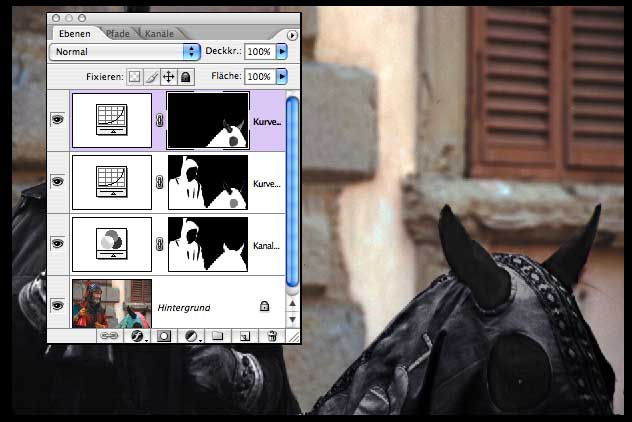Hide the Kanalmixer layer eye
Image resolution: width=632 pixels, height=422 pixels.
[58, 243]
